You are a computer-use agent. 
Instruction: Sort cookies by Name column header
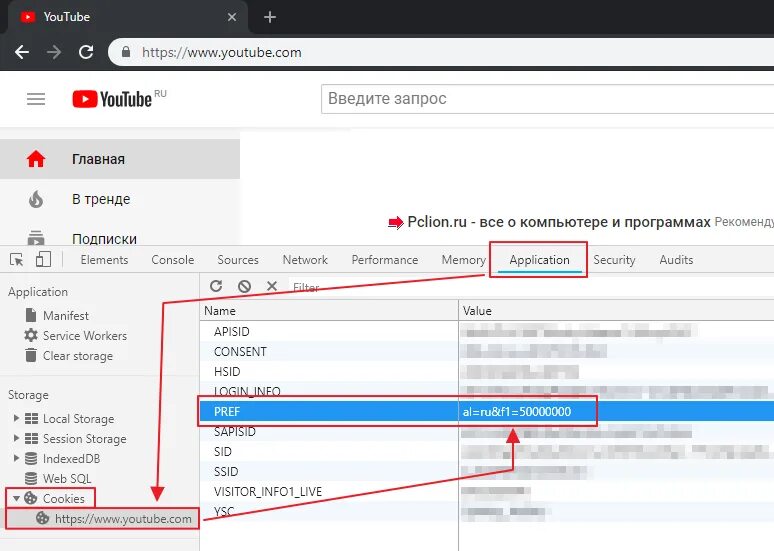[x=329, y=311]
